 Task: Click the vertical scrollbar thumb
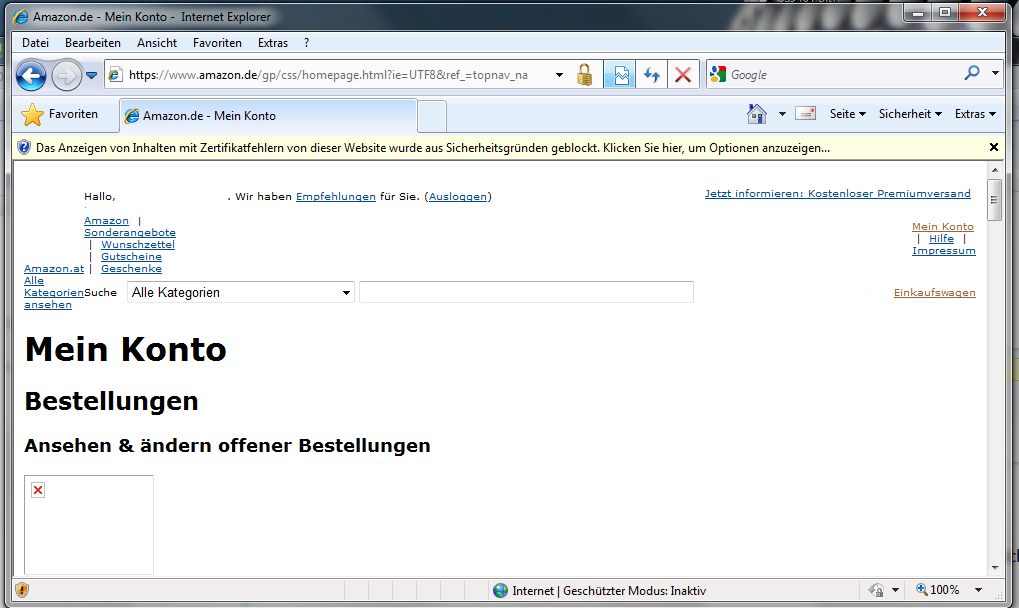click(x=994, y=200)
